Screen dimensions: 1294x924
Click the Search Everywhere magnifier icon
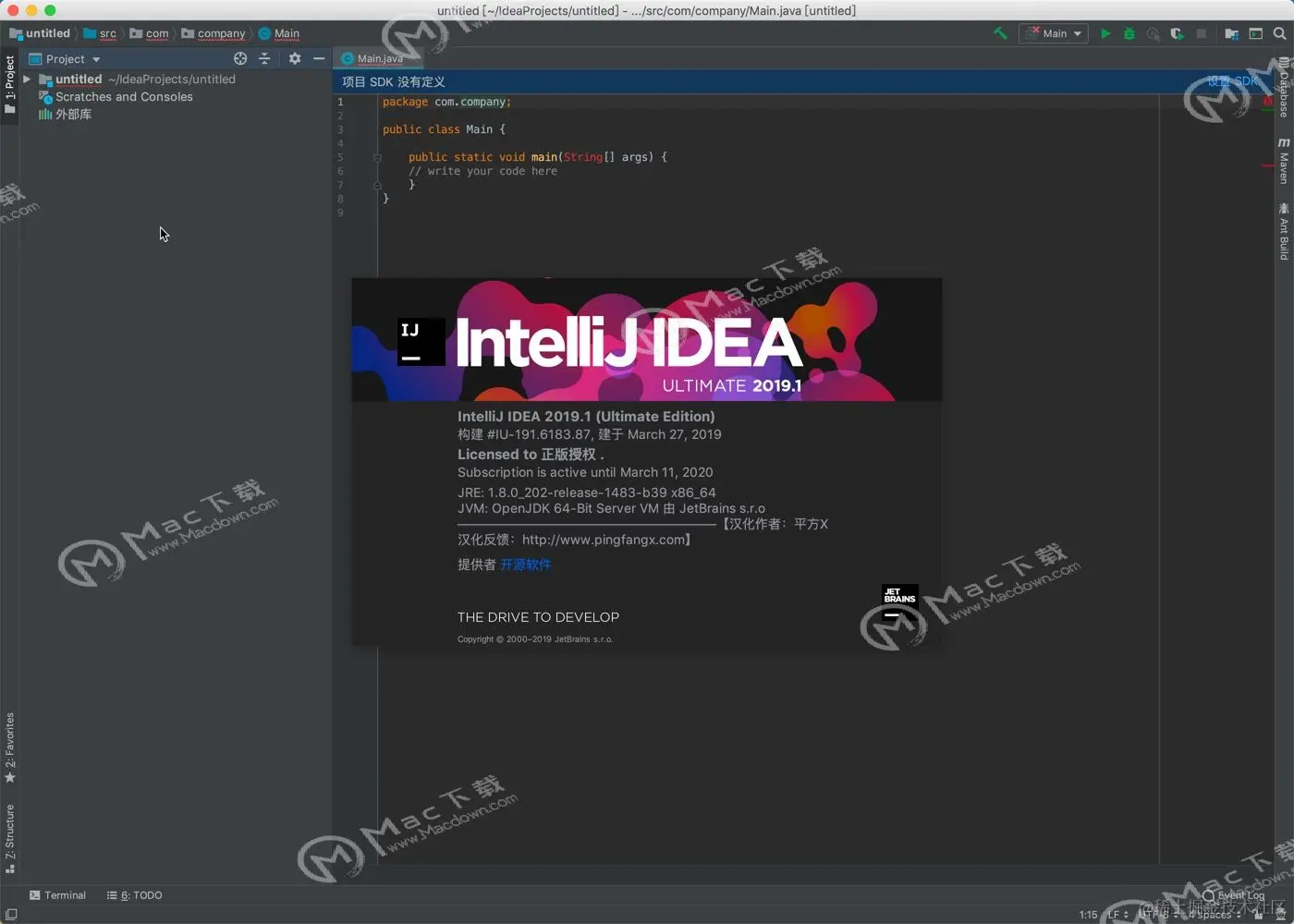pos(1279,33)
